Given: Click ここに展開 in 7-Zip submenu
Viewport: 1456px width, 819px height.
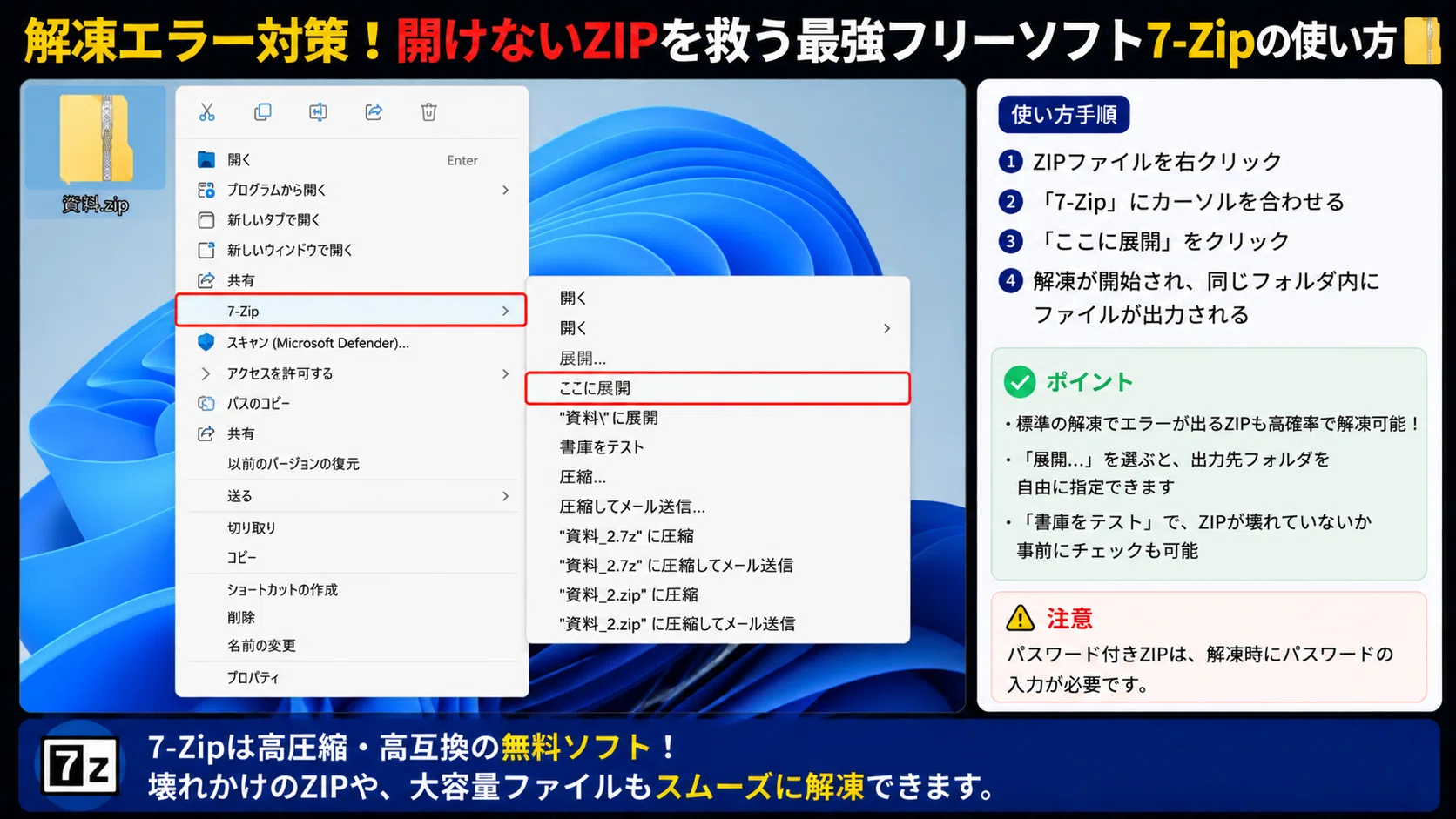Looking at the screenshot, I should click(x=718, y=388).
